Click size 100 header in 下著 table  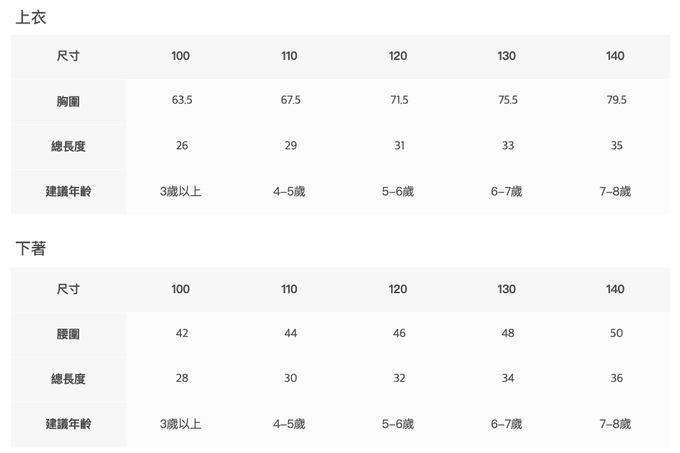point(181,289)
